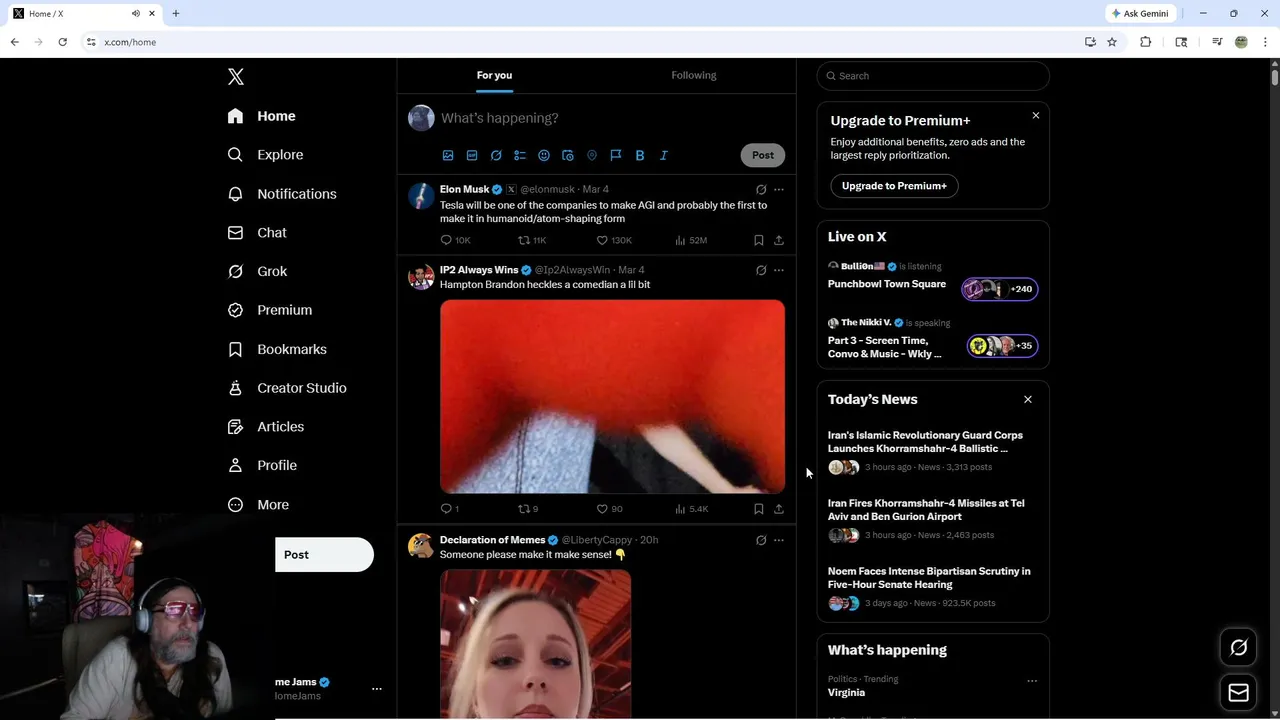Open Declaration of Memes video thumbnail
Viewport: 1280px width, 720px height.
point(535,644)
